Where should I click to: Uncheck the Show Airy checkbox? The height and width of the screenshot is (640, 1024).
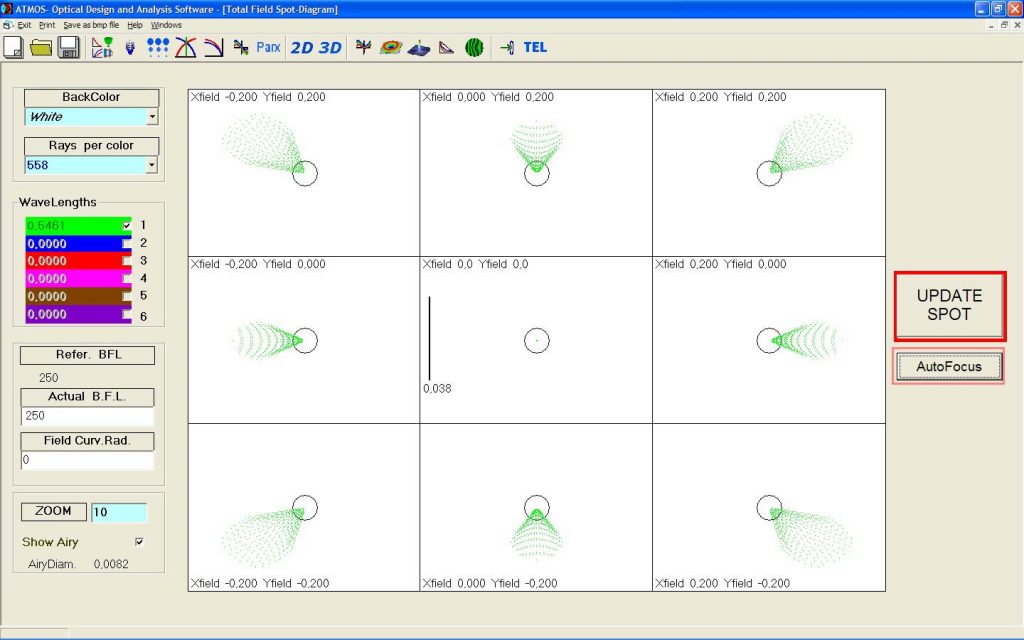pos(139,542)
